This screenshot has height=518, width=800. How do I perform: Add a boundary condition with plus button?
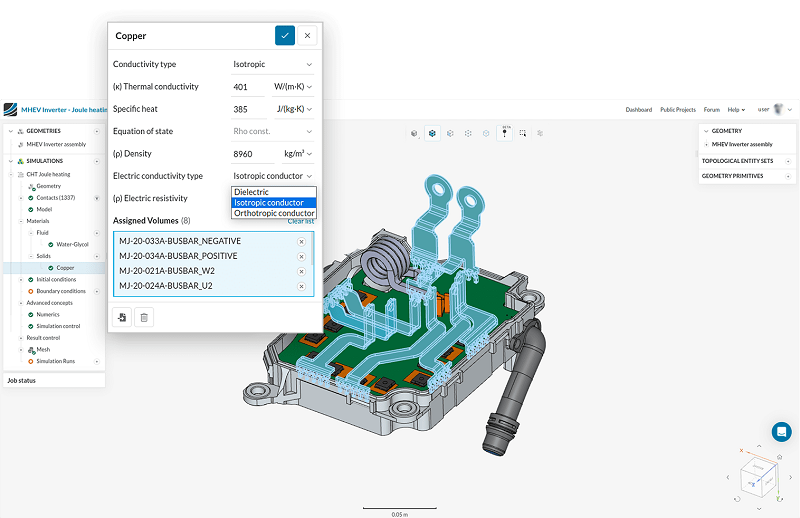[97, 291]
